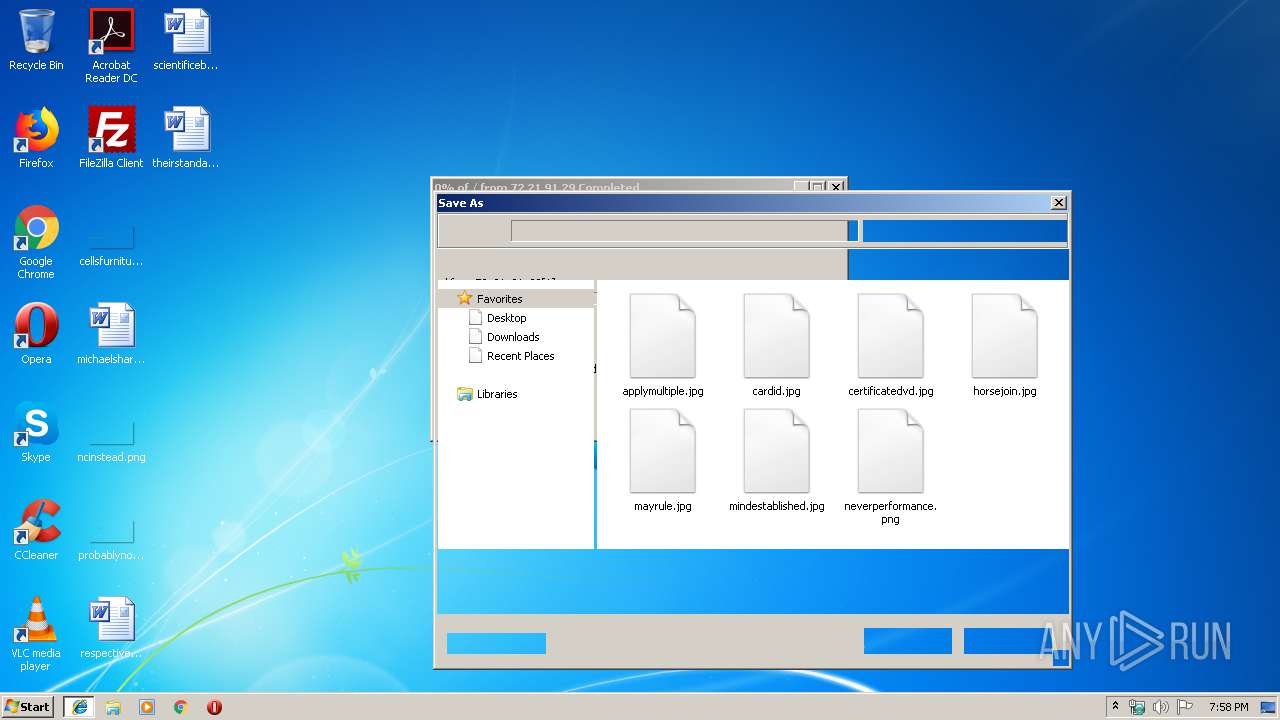
Task: Select the mayrule.jpg file
Action: pyautogui.click(x=663, y=461)
